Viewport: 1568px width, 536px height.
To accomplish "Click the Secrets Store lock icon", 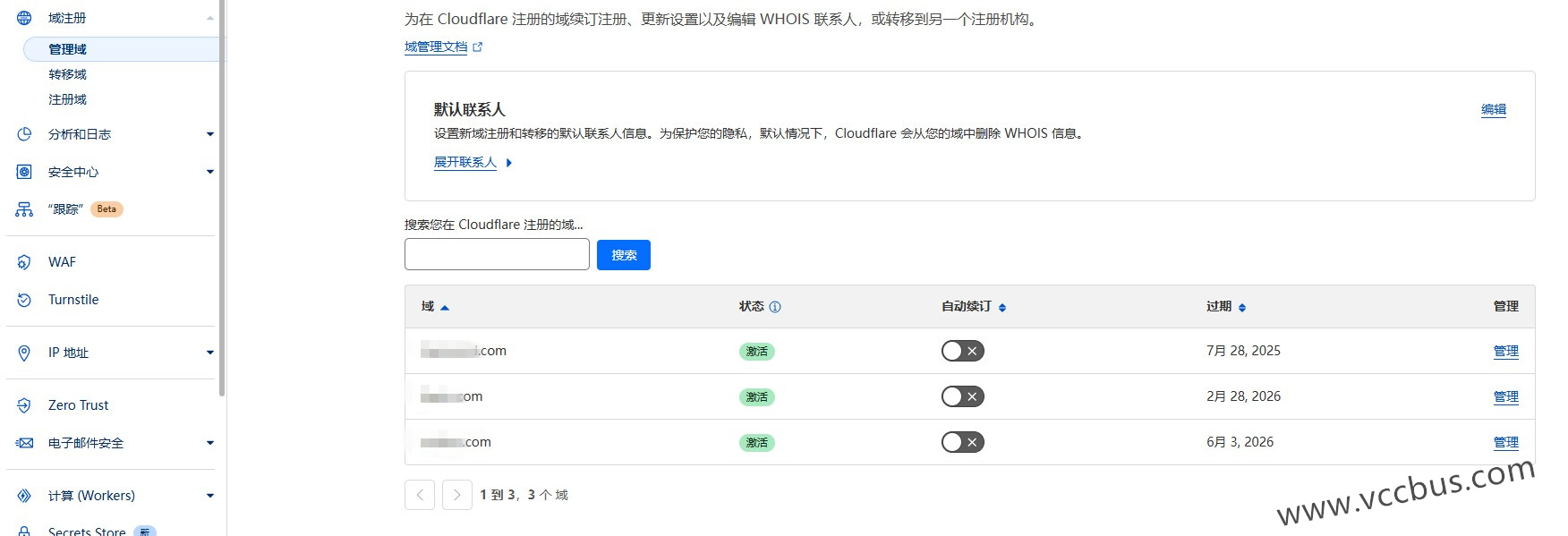I will point(24,531).
